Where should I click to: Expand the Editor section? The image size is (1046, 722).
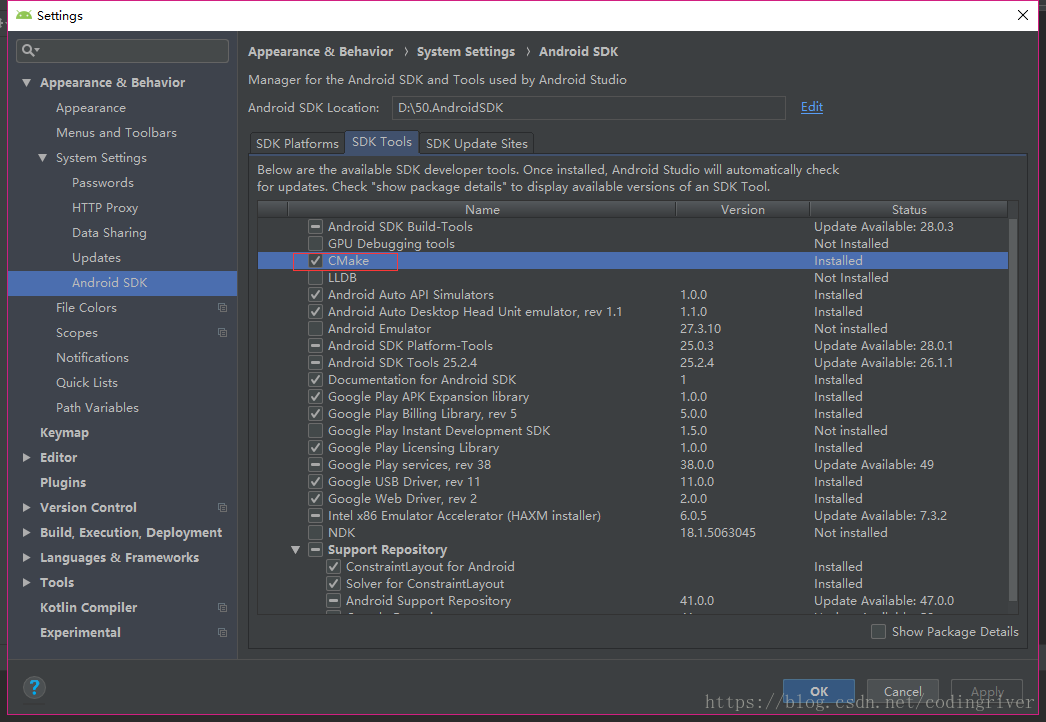27,458
